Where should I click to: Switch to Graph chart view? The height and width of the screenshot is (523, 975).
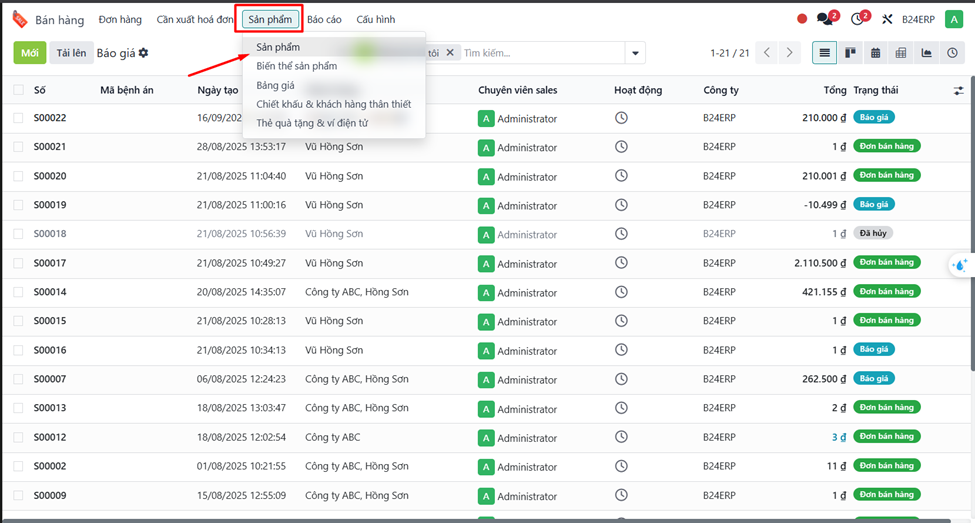point(926,53)
